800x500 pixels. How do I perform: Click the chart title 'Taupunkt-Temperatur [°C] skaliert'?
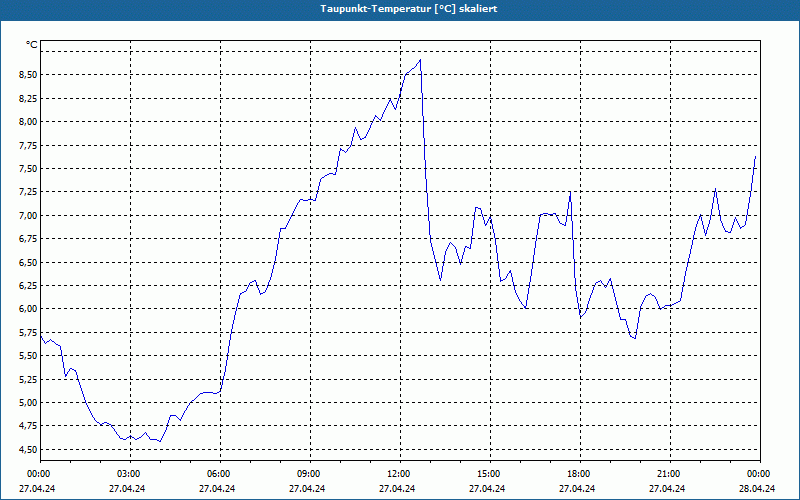[x=409, y=9]
